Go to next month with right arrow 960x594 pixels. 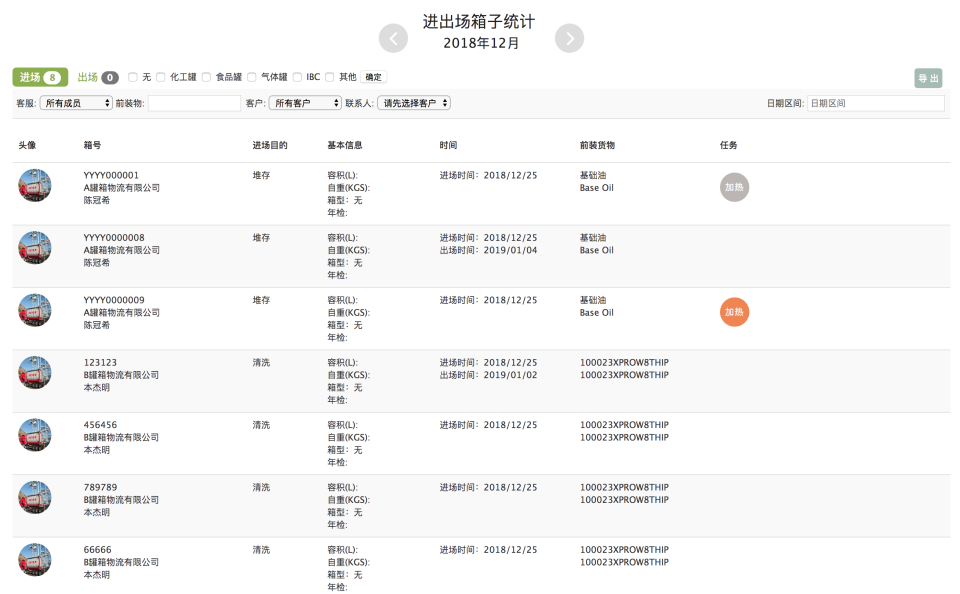click(x=569, y=38)
